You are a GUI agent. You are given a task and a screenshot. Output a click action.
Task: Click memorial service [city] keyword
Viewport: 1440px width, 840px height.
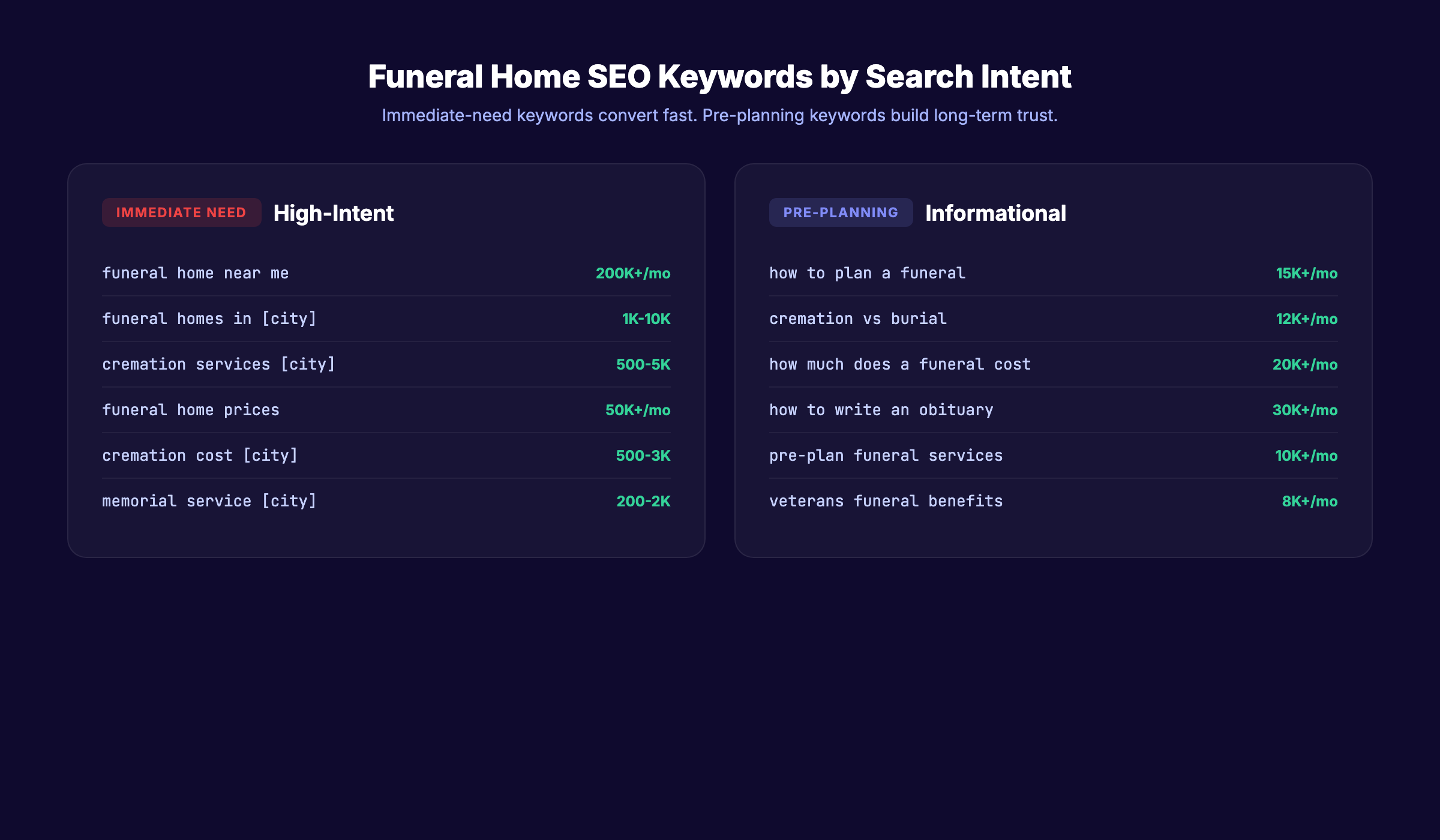tap(209, 501)
